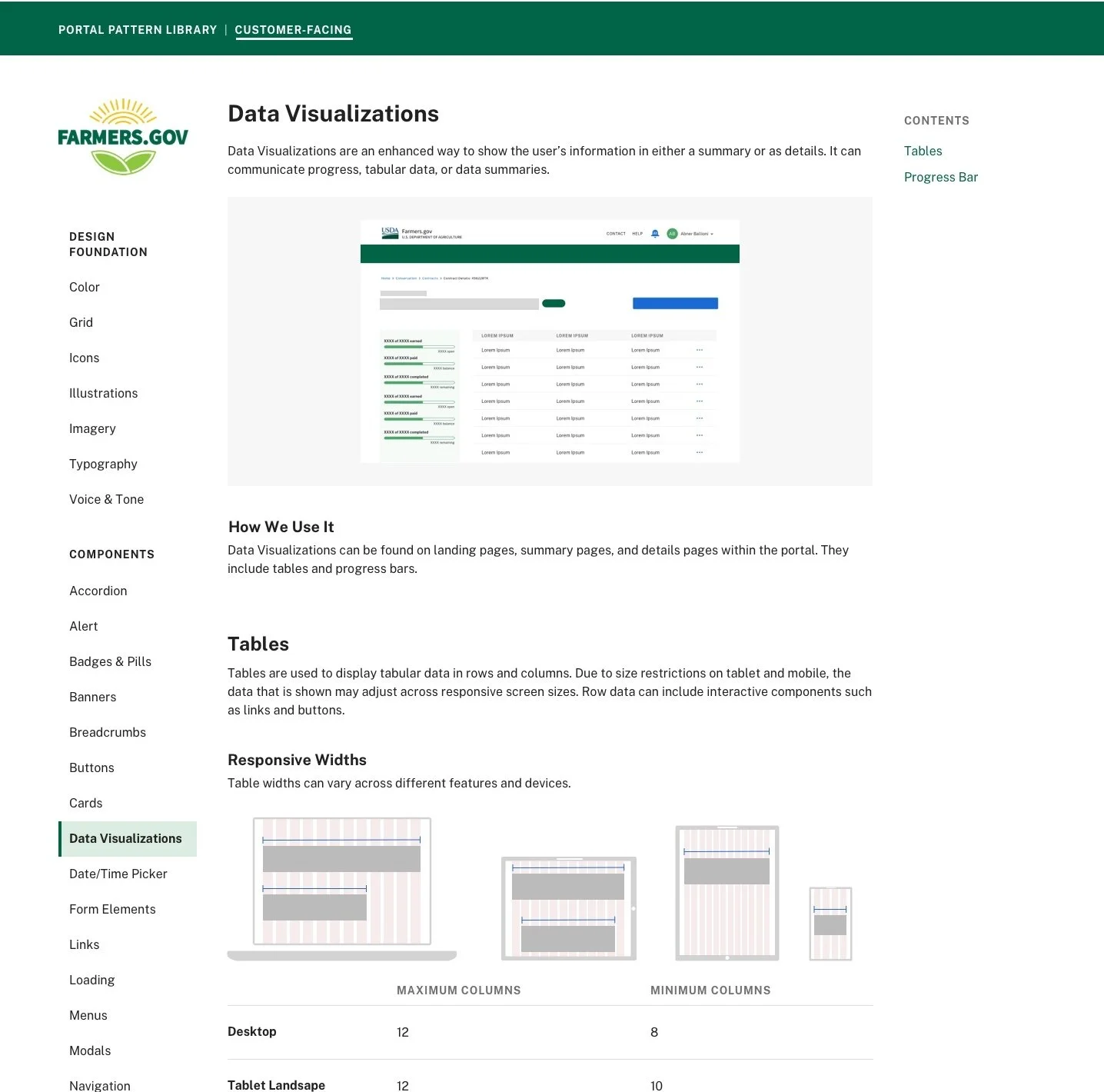Viewport: 1104px width, 1092px height.
Task: Open the Date/Time Picker page
Action: click(x=118, y=874)
